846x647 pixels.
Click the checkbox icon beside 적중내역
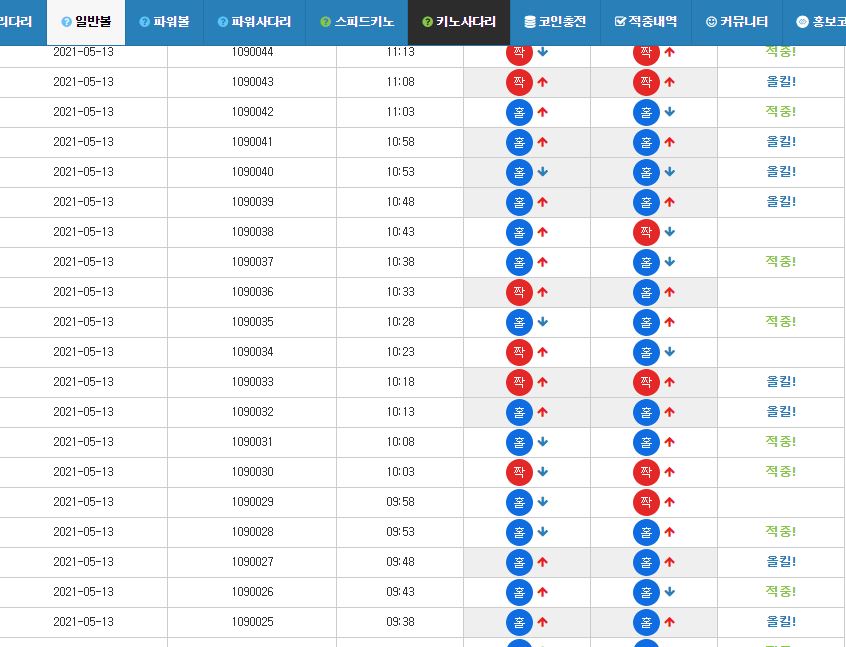coord(620,22)
